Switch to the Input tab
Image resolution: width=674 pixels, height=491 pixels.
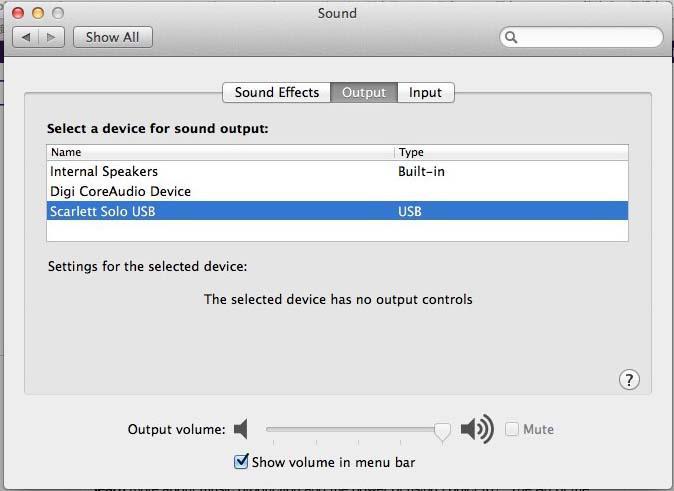click(x=425, y=92)
